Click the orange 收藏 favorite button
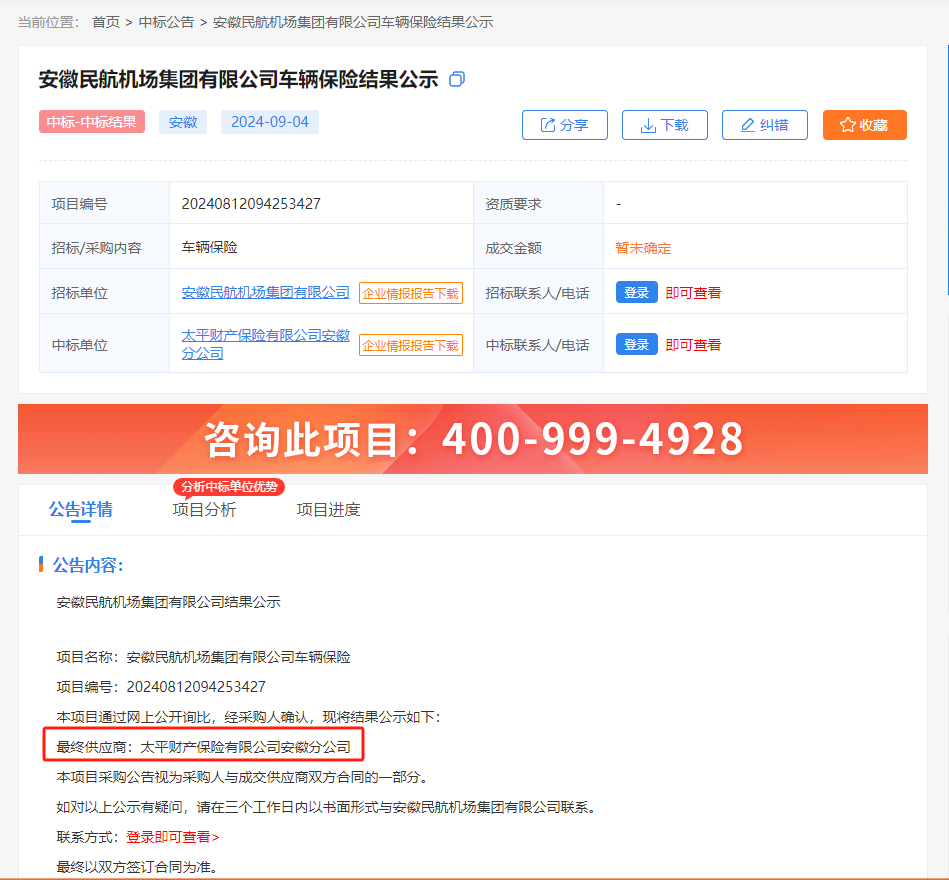This screenshot has height=880, width=949. click(x=864, y=125)
